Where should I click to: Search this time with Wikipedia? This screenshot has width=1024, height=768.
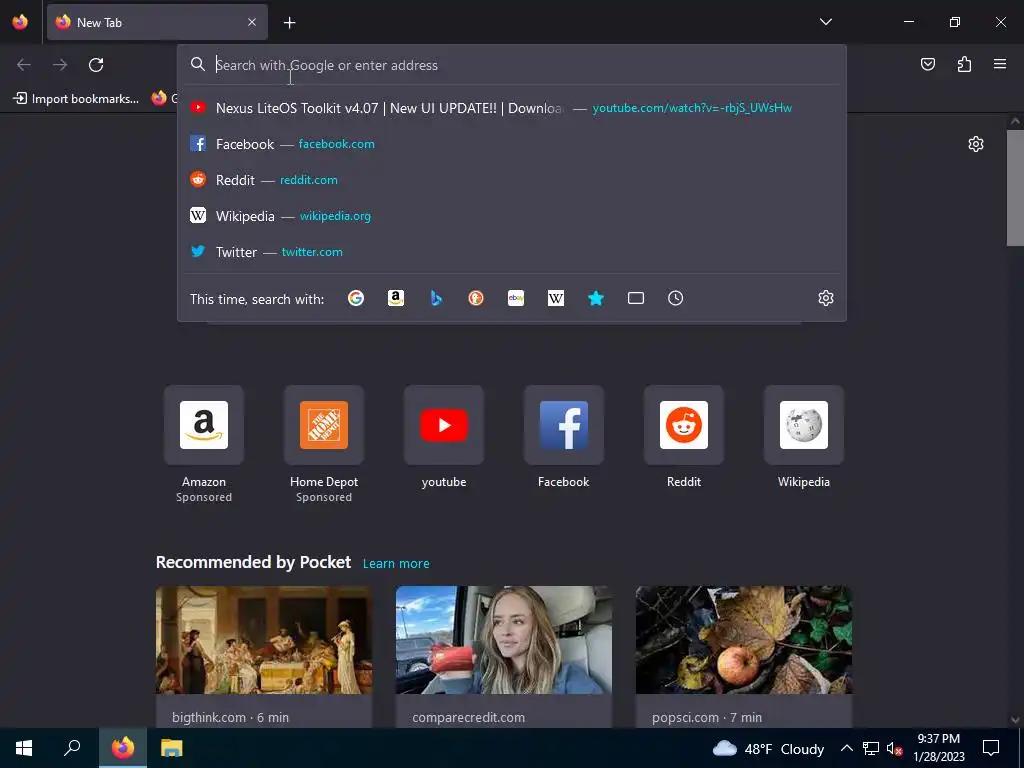556,298
